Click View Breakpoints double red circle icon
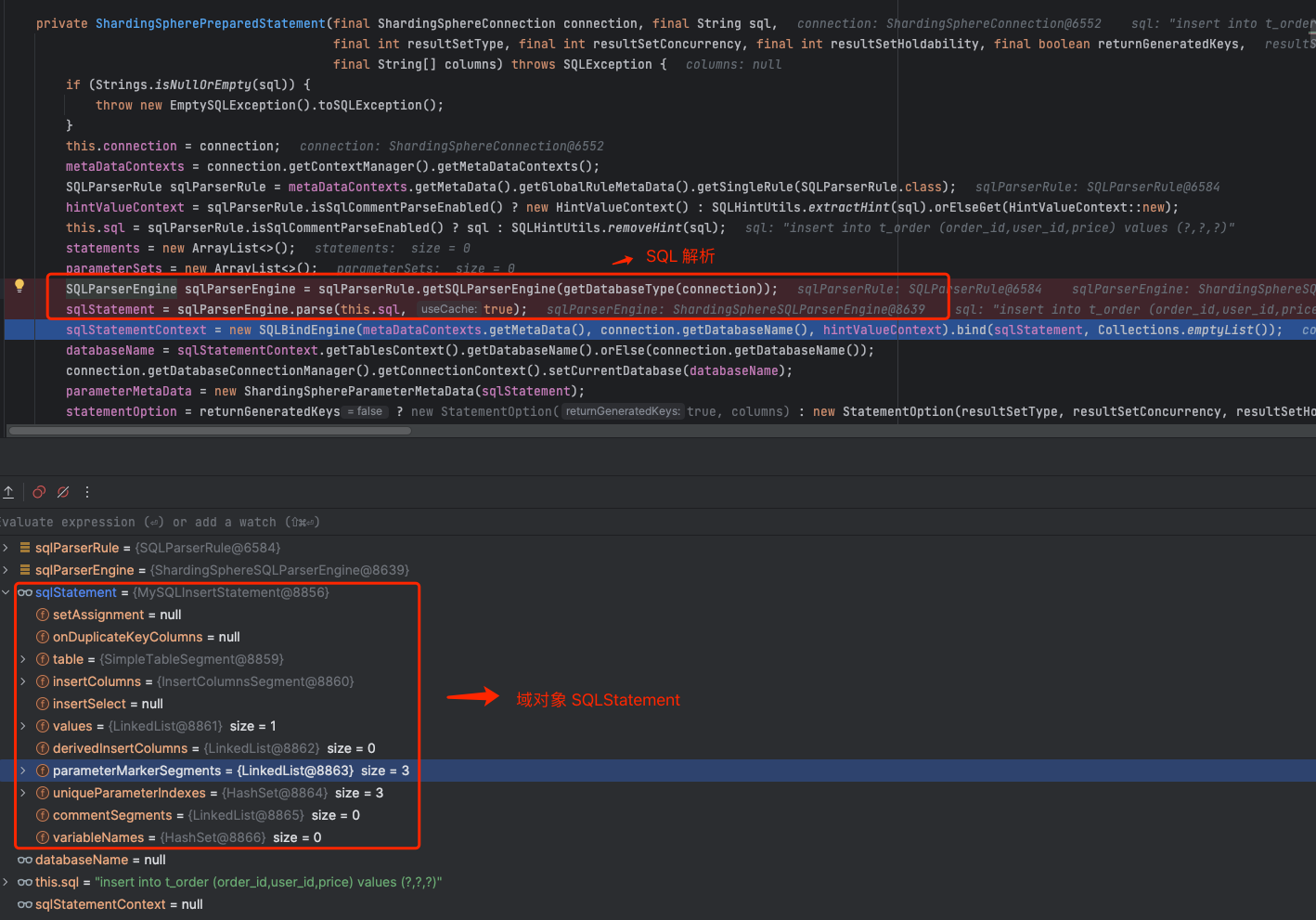The height and width of the screenshot is (920, 1316). [39, 492]
